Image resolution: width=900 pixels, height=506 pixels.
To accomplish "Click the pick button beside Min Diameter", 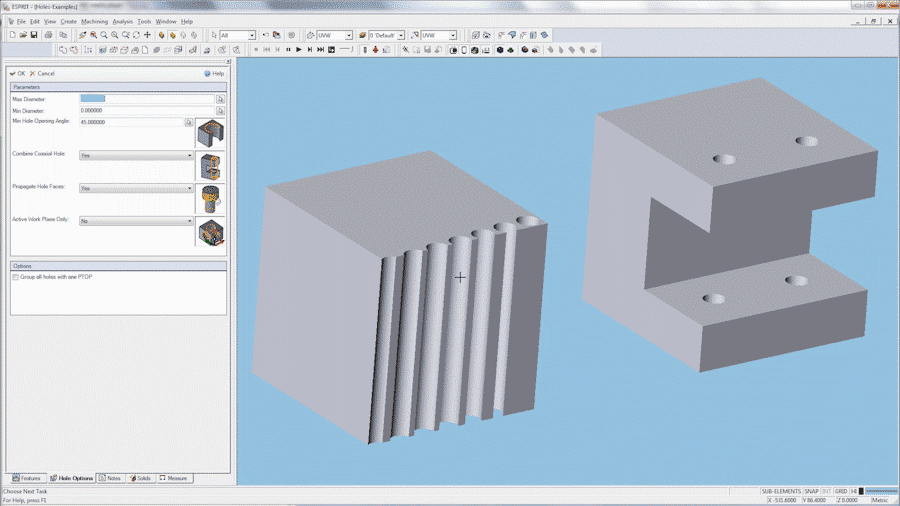I will (x=220, y=111).
